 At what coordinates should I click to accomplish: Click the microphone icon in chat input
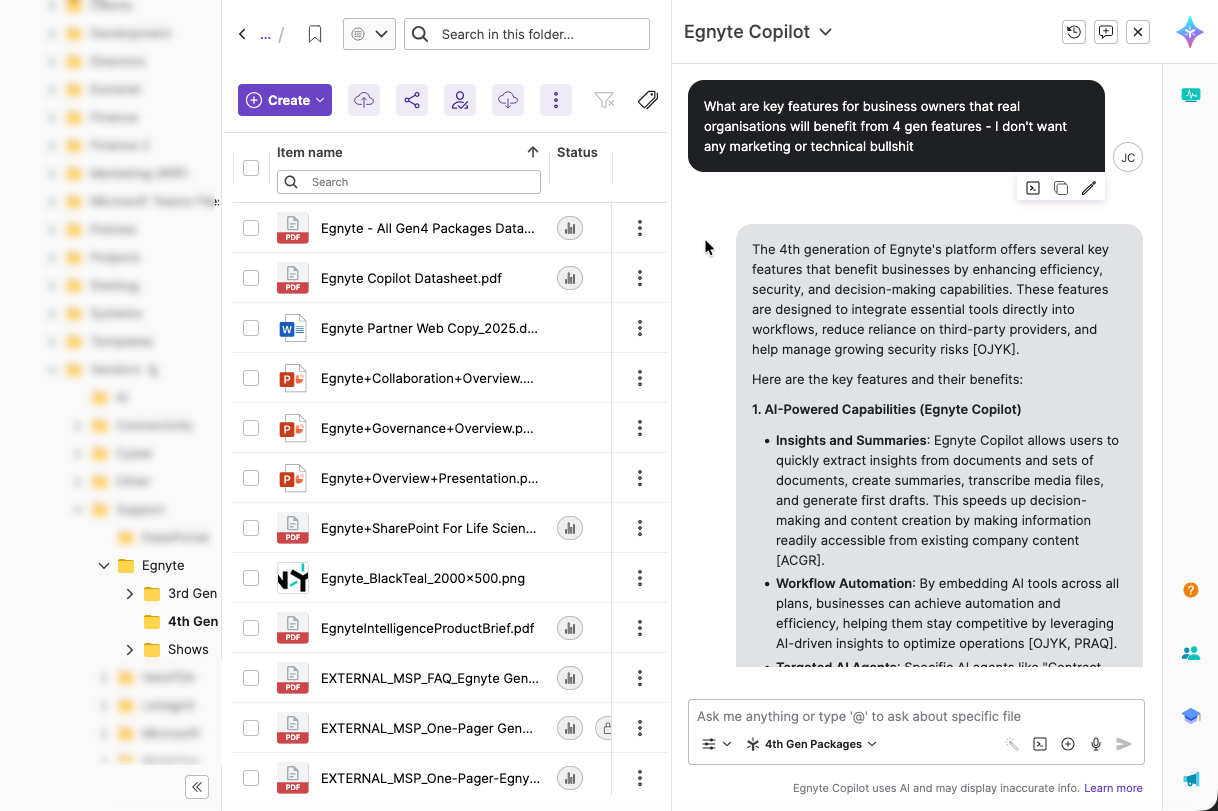click(x=1096, y=744)
